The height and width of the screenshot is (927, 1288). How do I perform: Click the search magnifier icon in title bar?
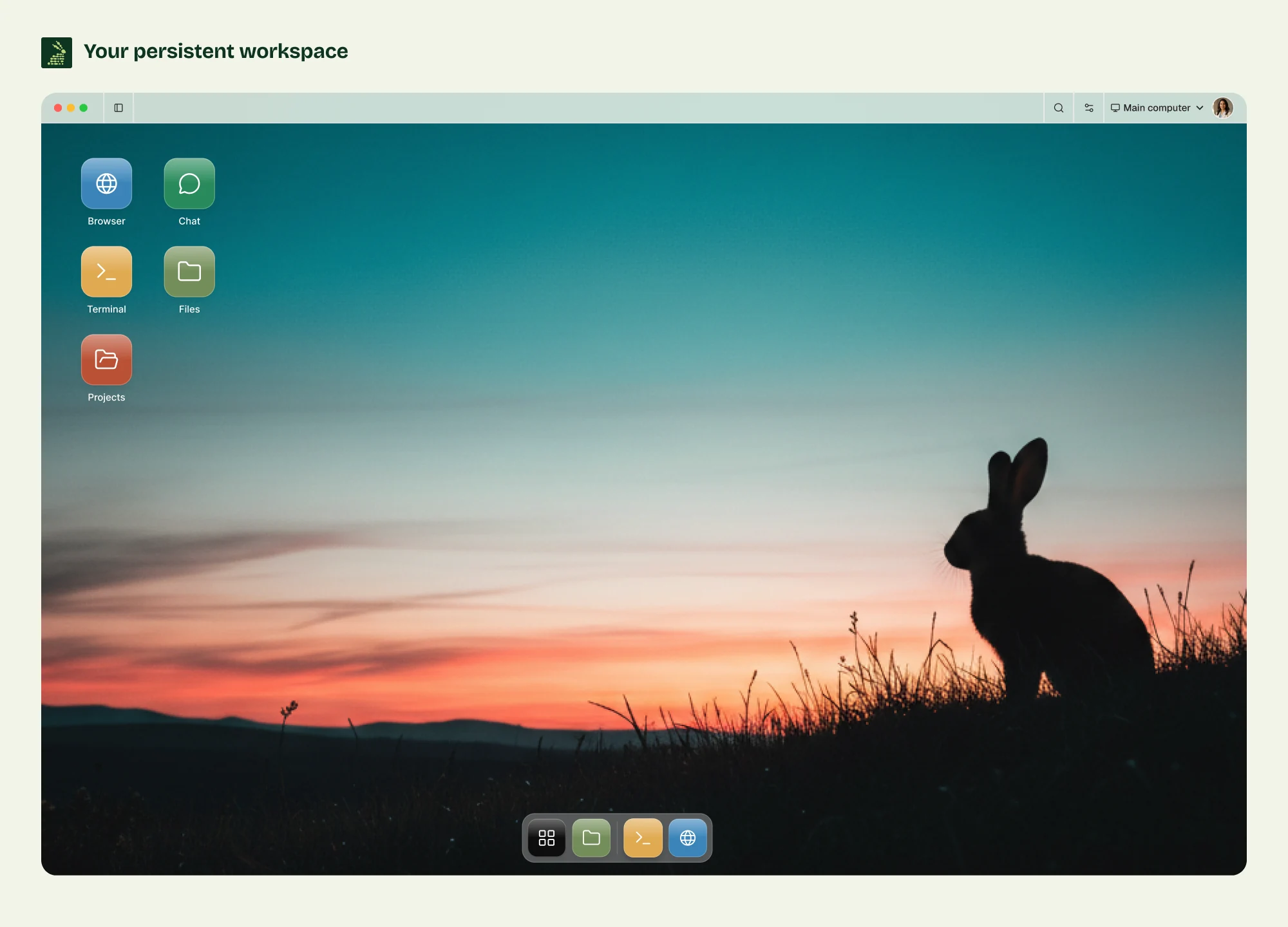1058,108
